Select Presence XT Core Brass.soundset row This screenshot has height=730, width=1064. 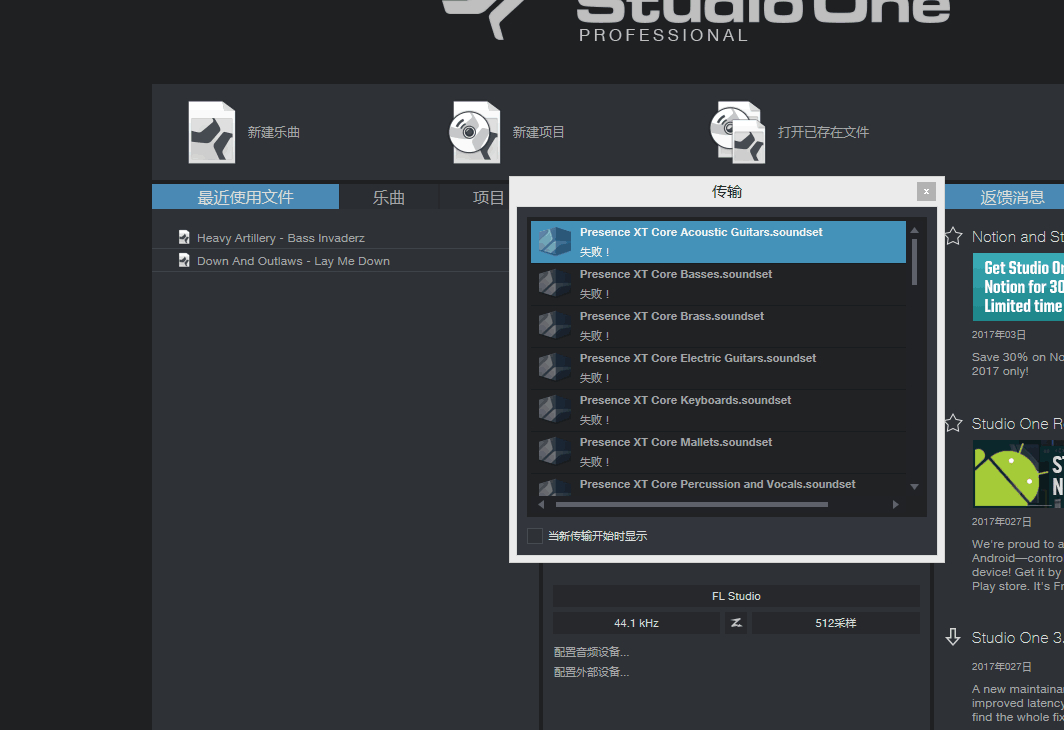pos(718,326)
